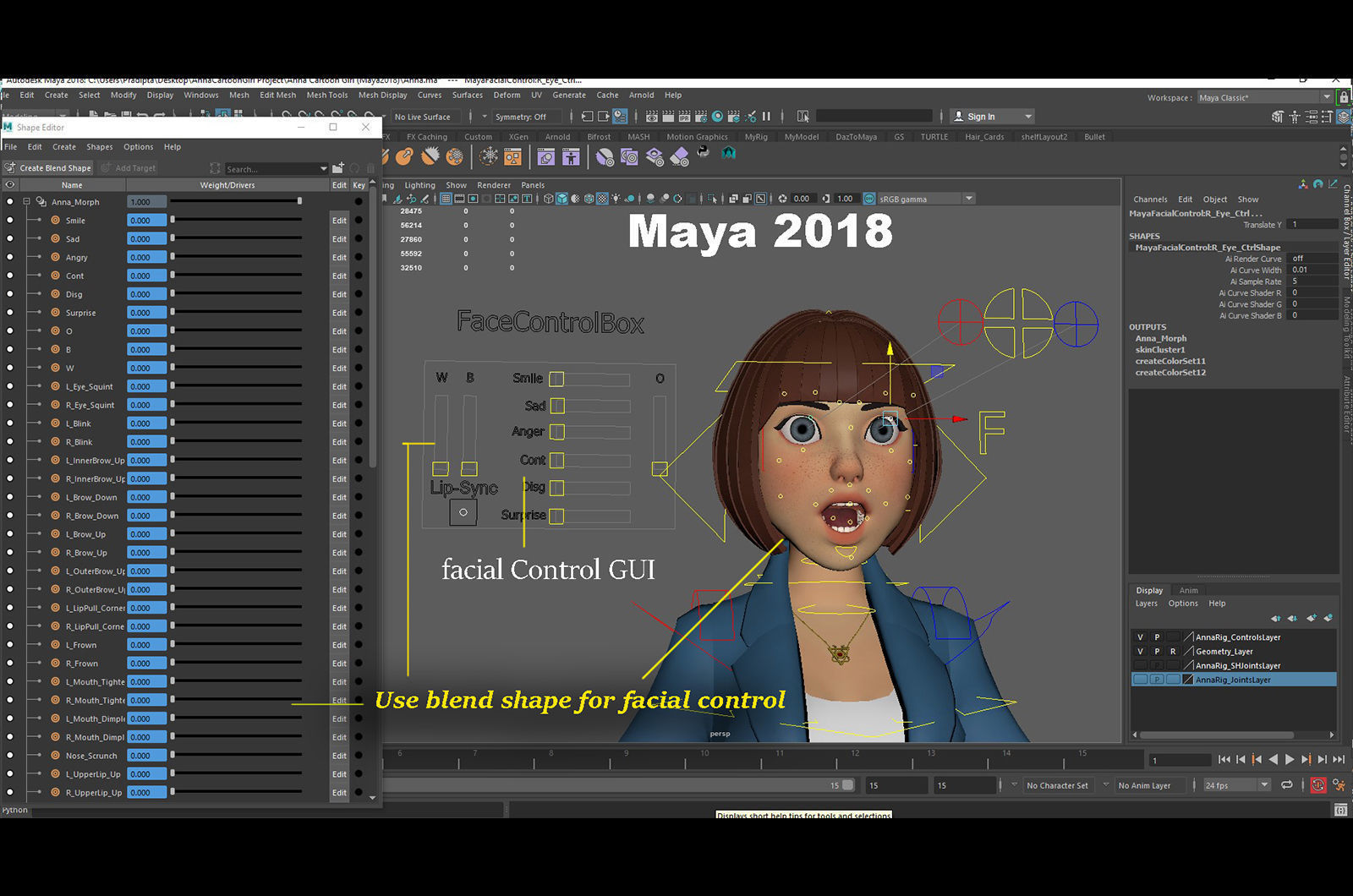This screenshot has height=896, width=1353.
Task: Click create layer from selected icon
Action: click(x=1328, y=618)
